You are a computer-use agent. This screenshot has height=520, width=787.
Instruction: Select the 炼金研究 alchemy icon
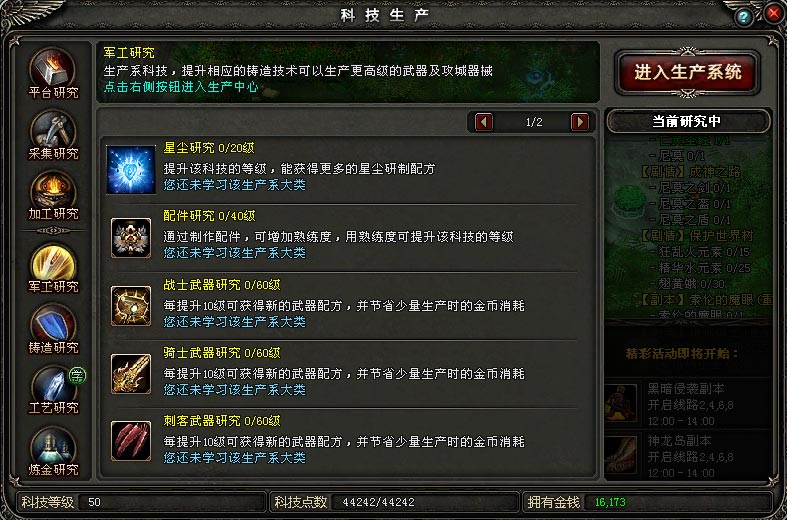53,451
